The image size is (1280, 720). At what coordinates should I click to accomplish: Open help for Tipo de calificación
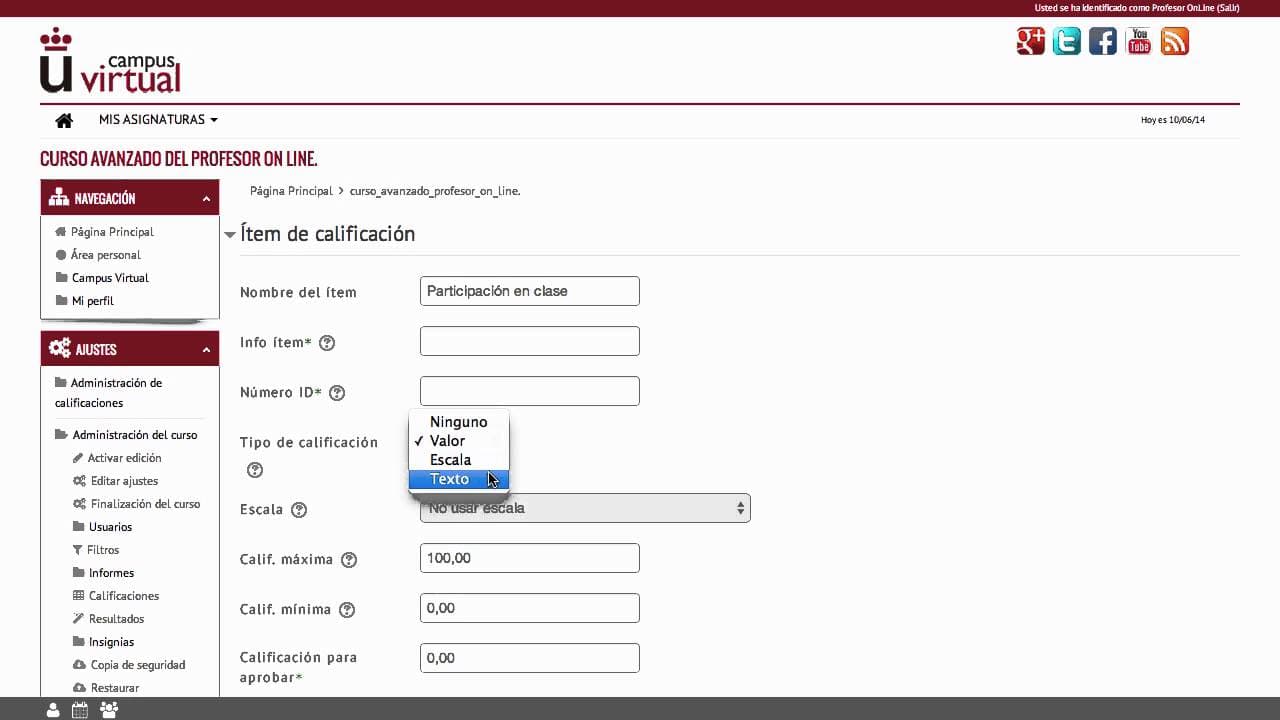click(255, 470)
